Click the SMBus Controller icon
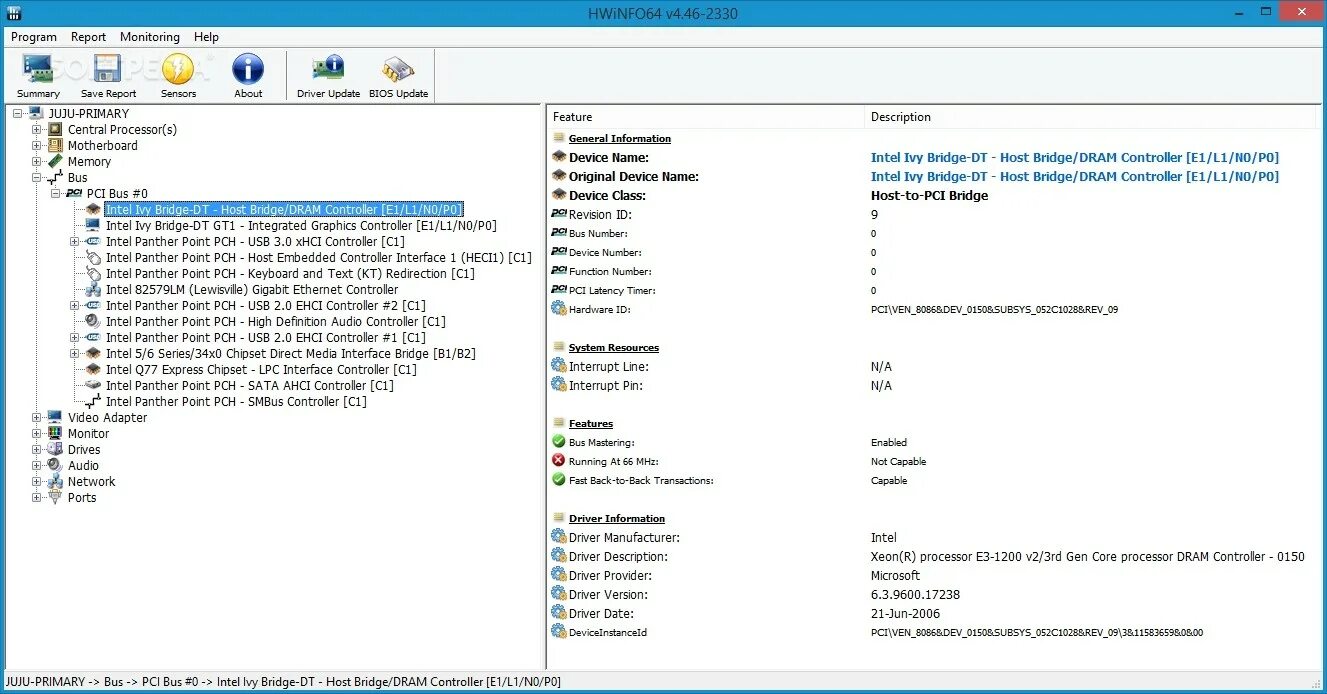This screenshot has width=1327, height=694. tap(93, 401)
